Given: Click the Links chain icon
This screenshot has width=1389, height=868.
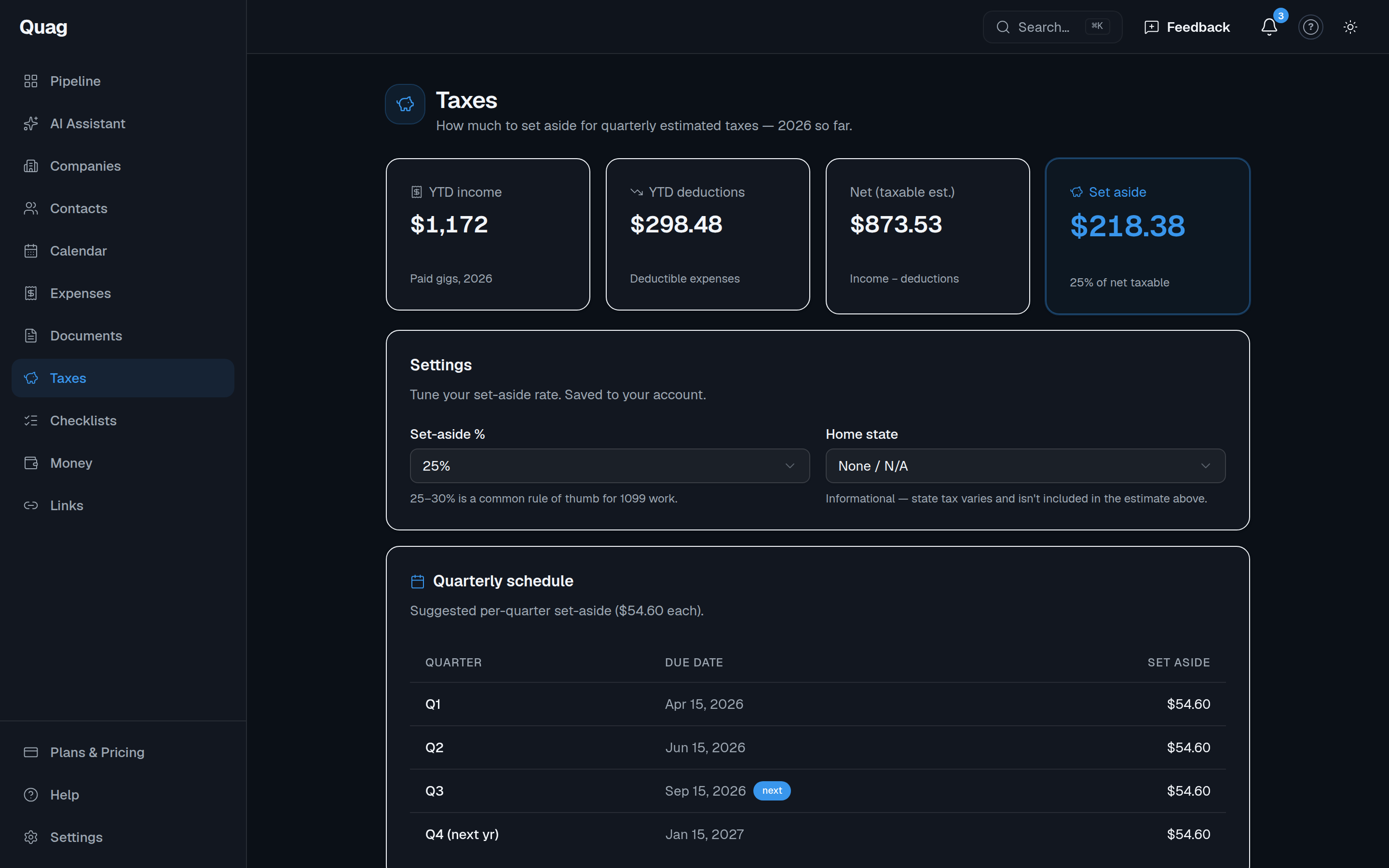Looking at the screenshot, I should (31, 506).
